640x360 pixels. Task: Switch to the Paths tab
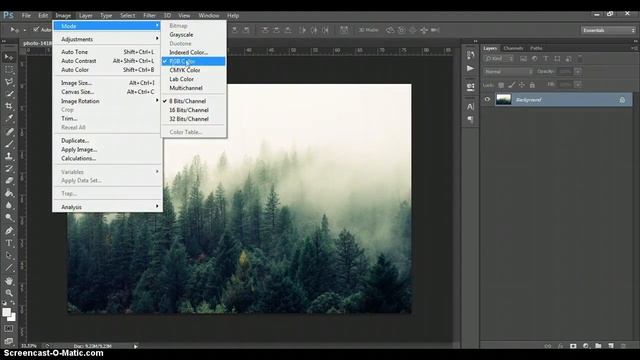536,48
